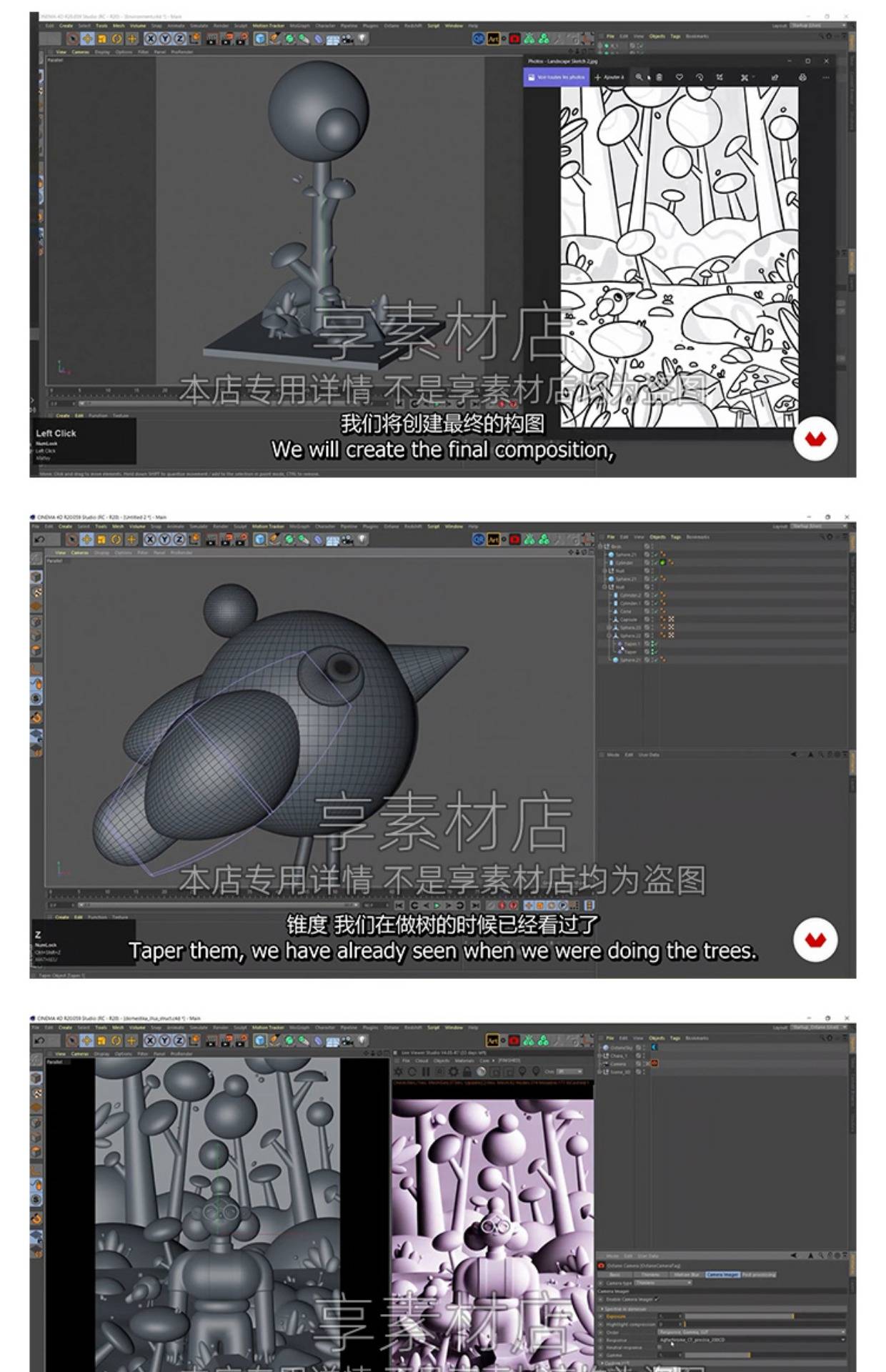
Task: Adjust the Gamma slider
Action: 765,1356
